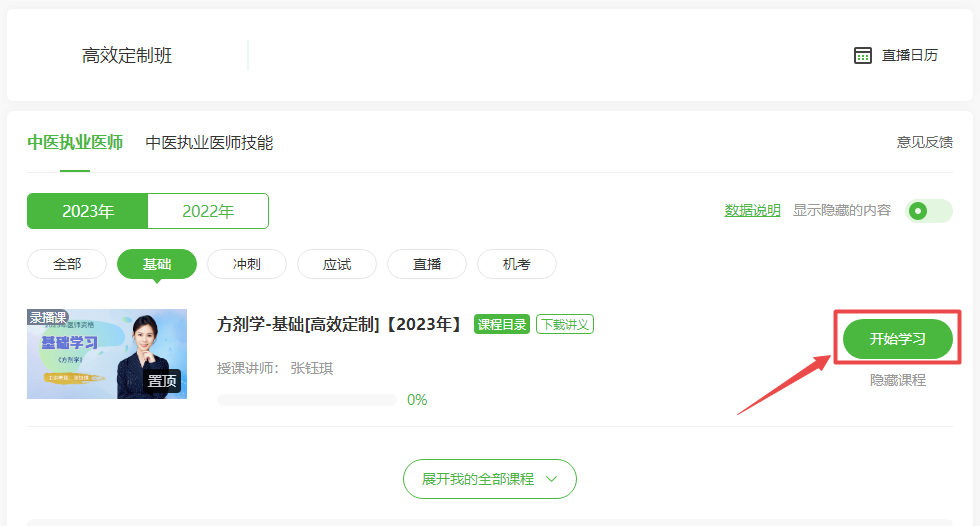This screenshot has width=980, height=526.
Task: Select the 2022年 year tab
Action: click(x=208, y=211)
